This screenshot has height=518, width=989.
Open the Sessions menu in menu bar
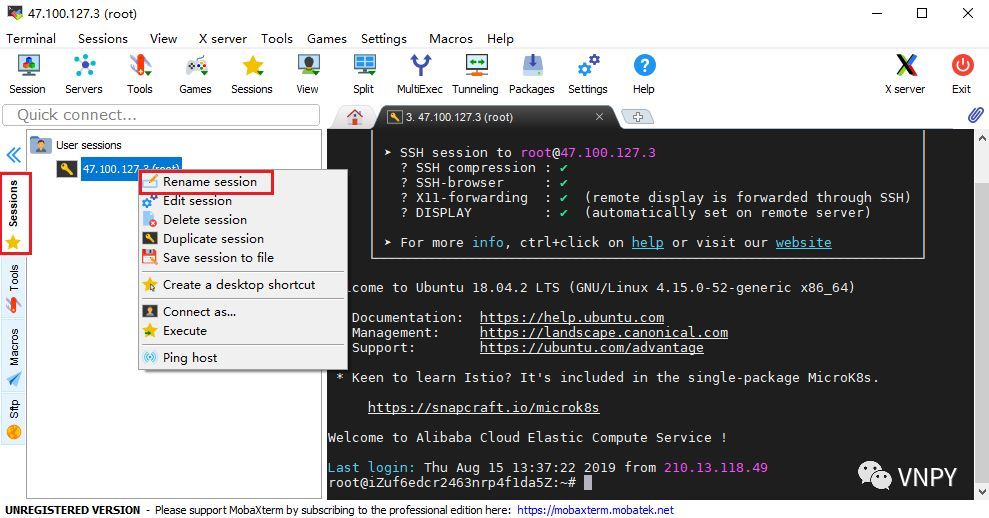(103, 38)
